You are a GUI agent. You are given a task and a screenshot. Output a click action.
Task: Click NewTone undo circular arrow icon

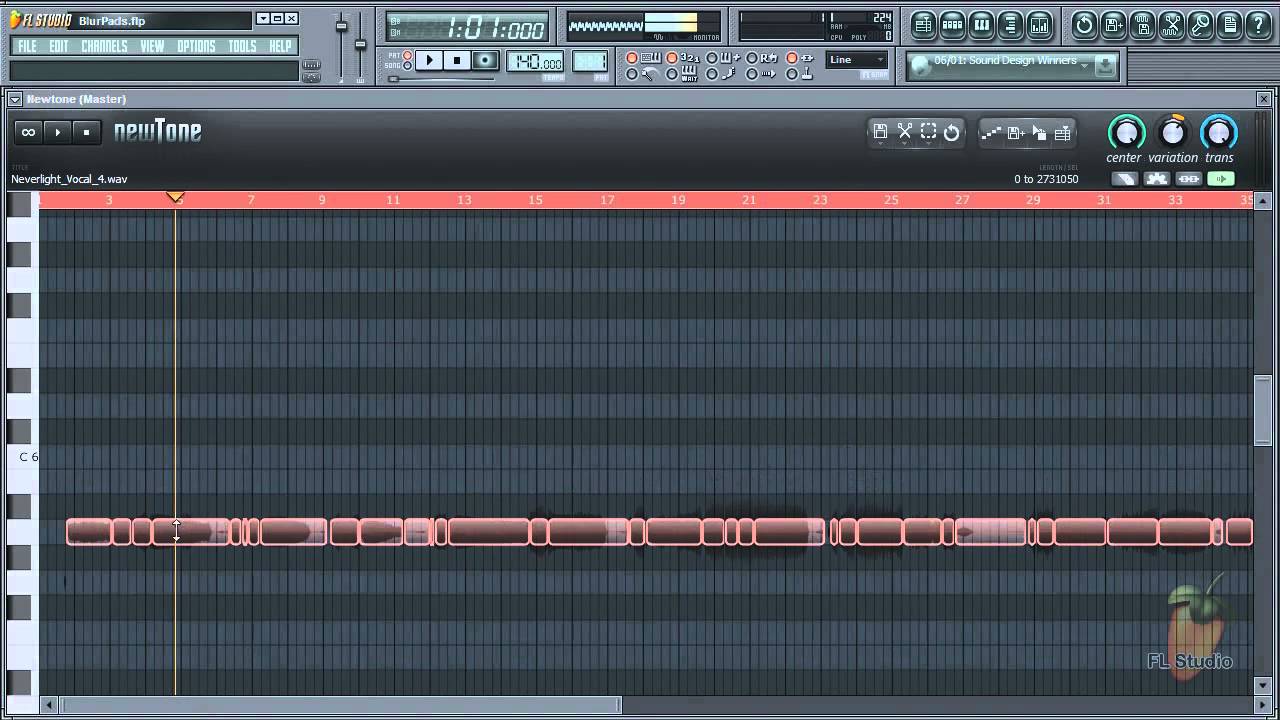point(952,132)
